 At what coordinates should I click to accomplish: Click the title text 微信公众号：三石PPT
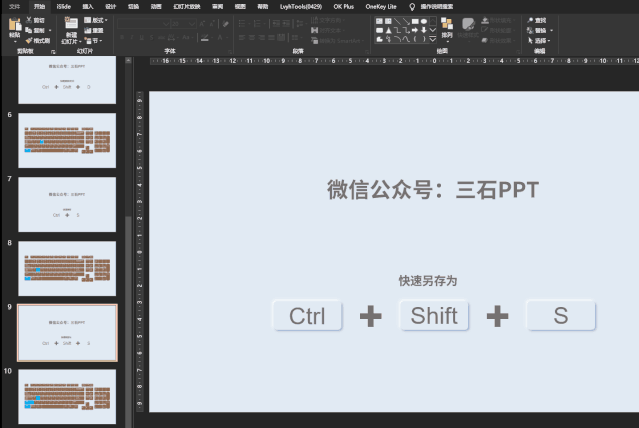coord(433,190)
